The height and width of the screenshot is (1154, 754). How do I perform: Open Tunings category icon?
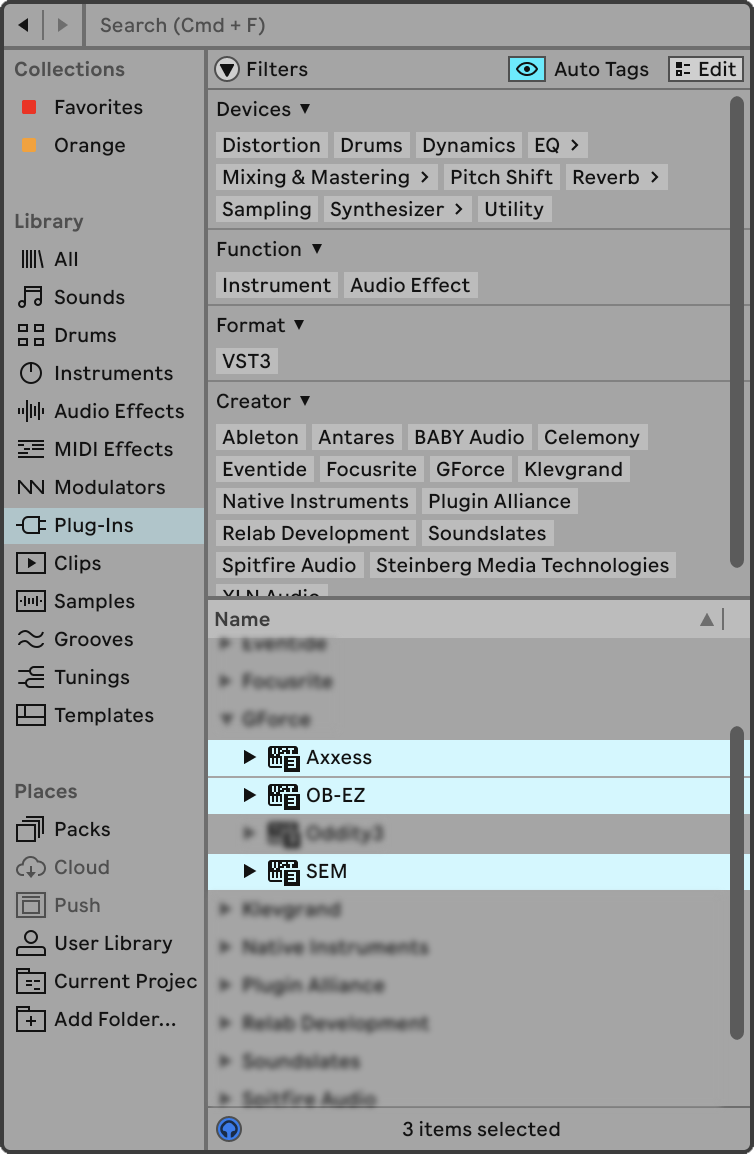(x=31, y=677)
